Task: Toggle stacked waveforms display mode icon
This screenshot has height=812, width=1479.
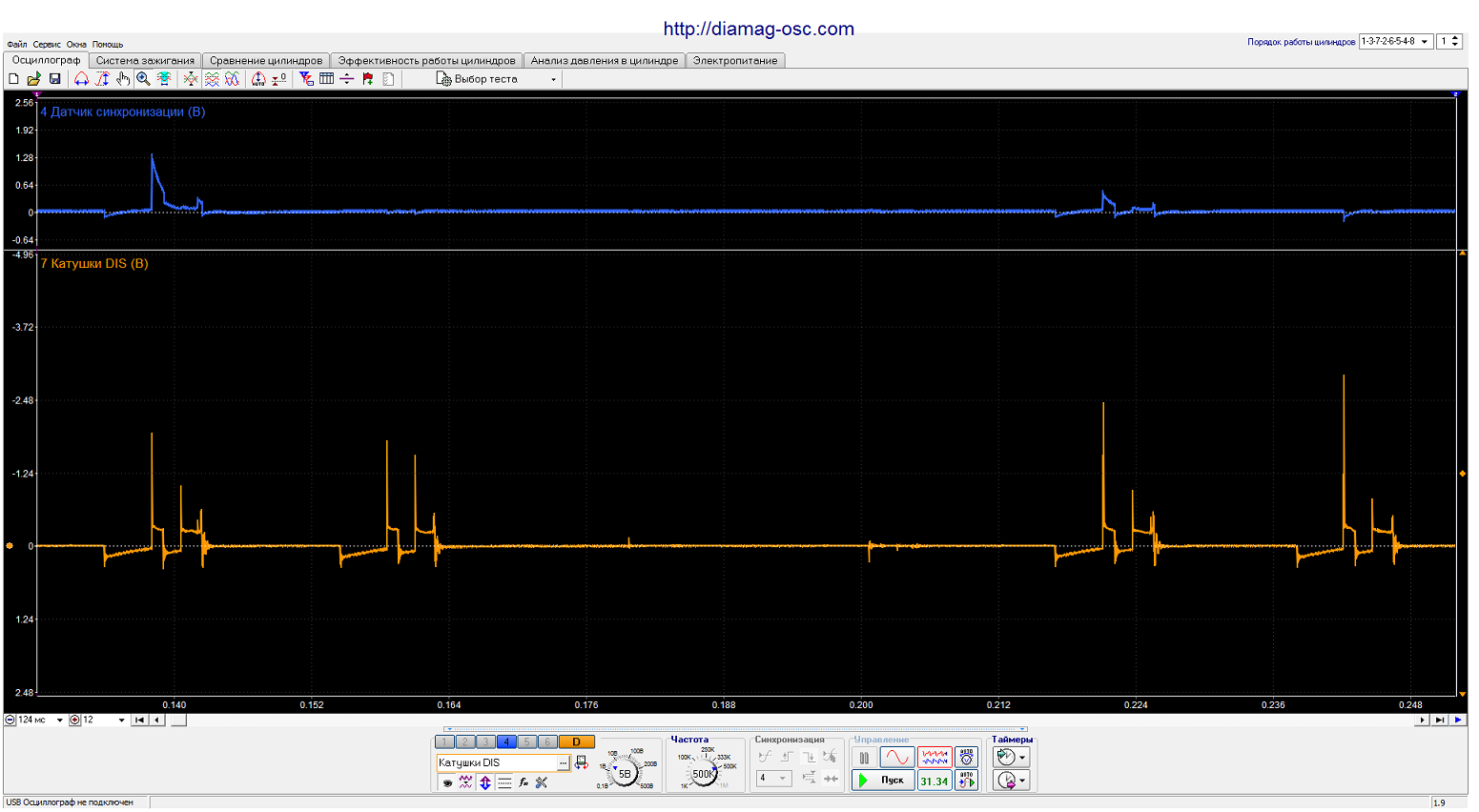Action: point(212,79)
